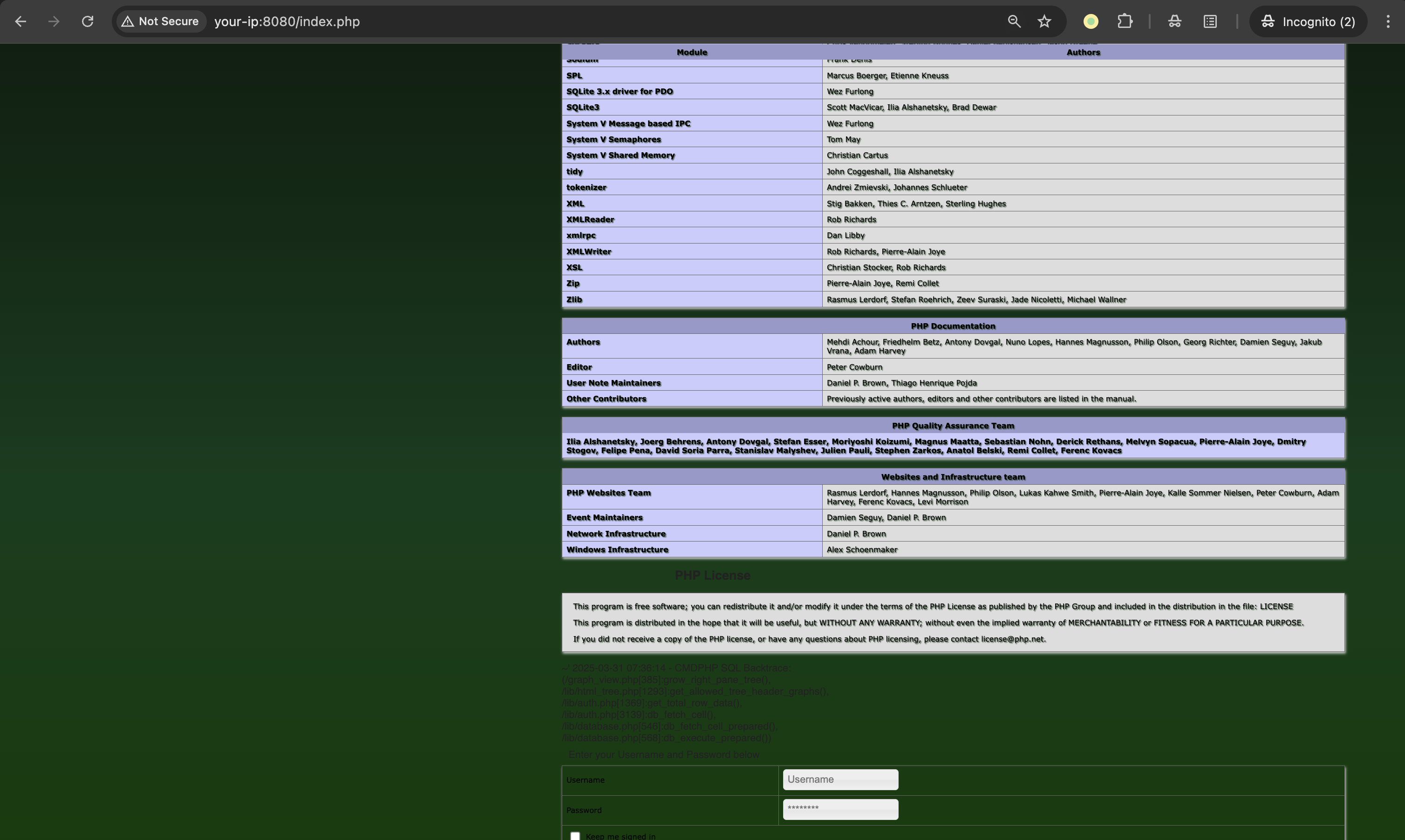
Task: Click the forward navigation arrow
Action: [x=54, y=21]
